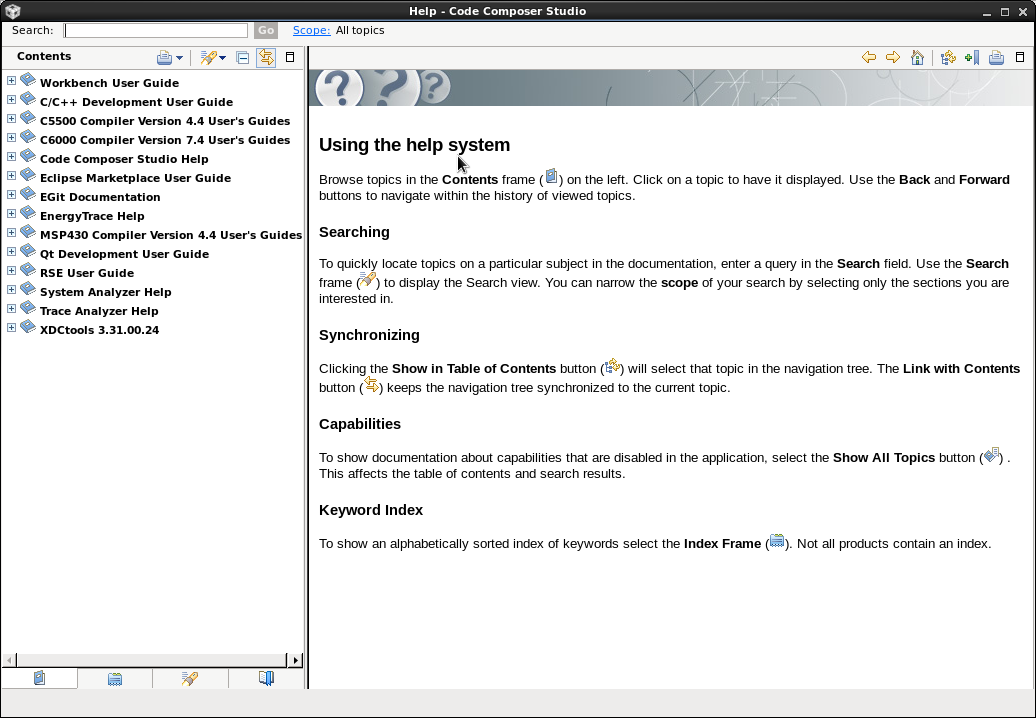
Task: Open the Scope link
Action: point(311,30)
